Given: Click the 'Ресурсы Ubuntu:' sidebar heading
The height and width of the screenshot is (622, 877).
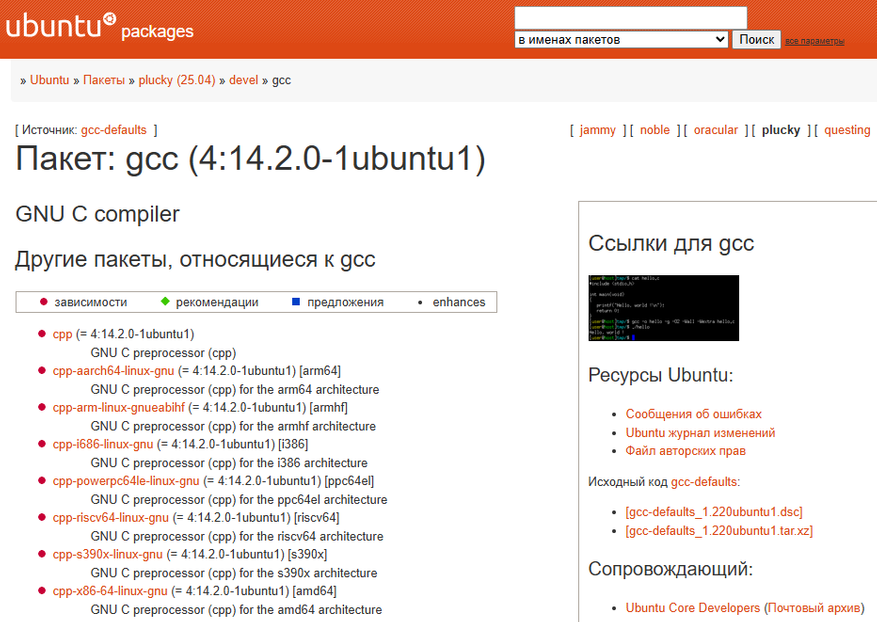Looking at the screenshot, I should [x=661, y=375].
